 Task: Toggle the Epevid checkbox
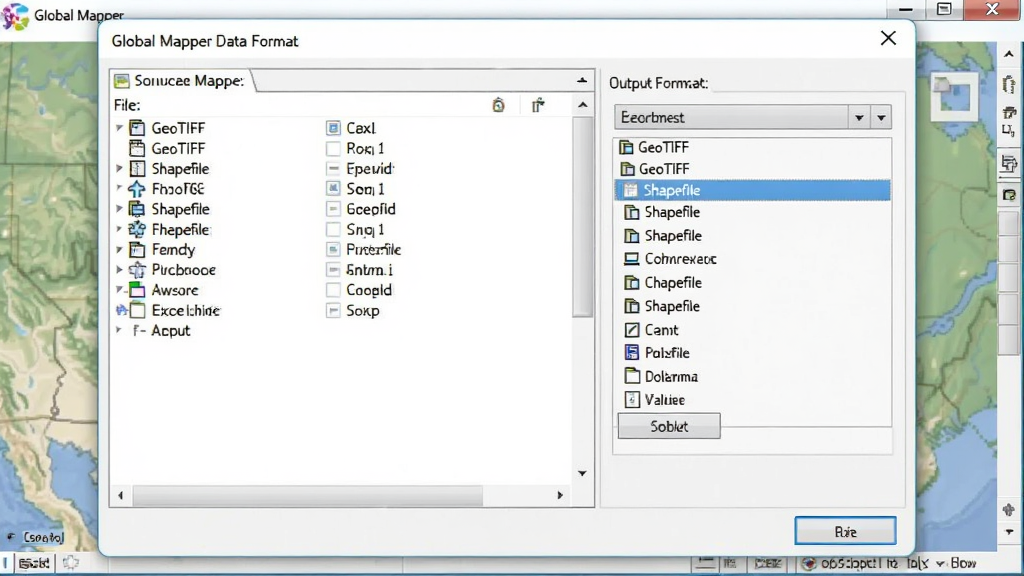tap(333, 168)
